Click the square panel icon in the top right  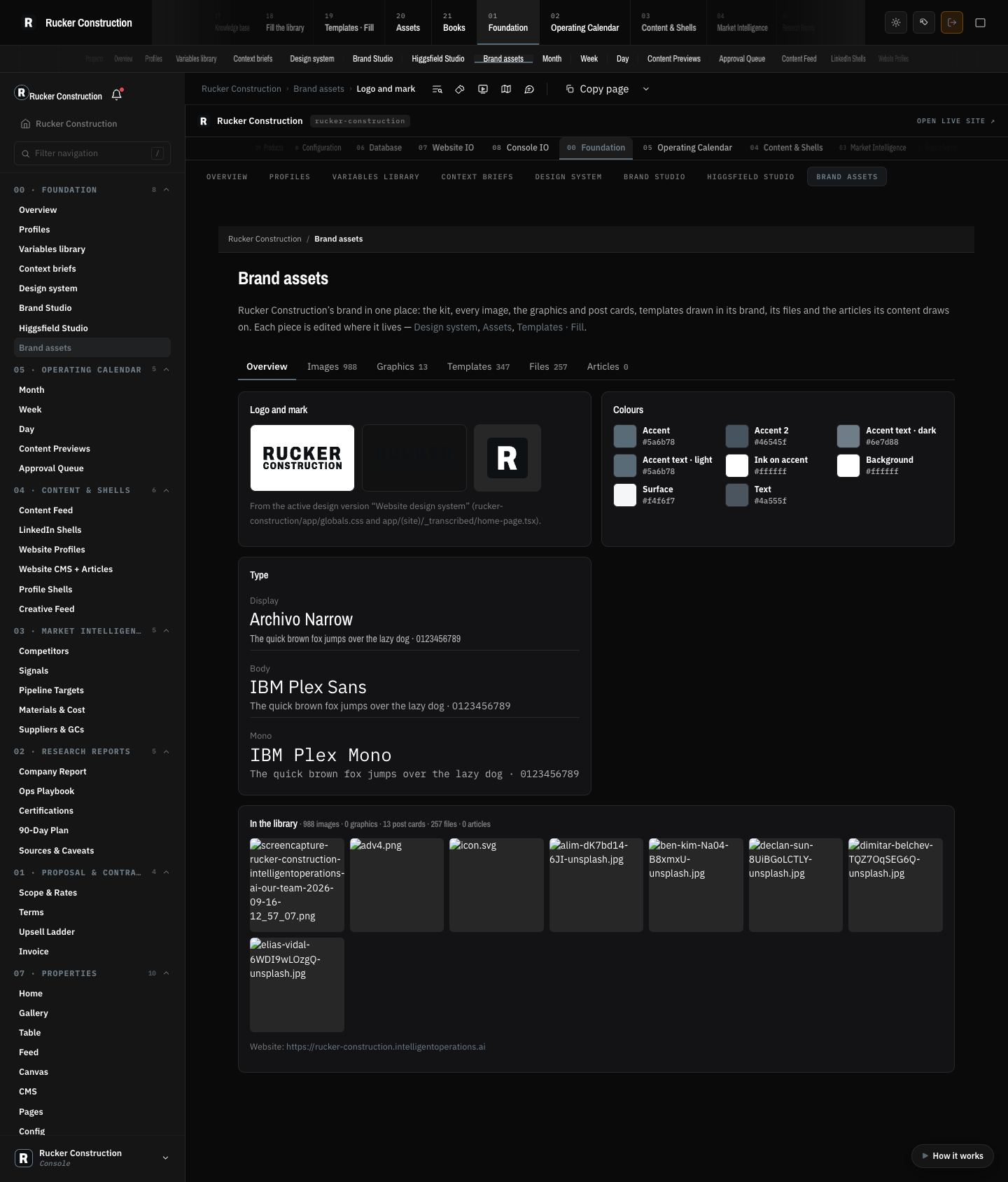coord(980,22)
